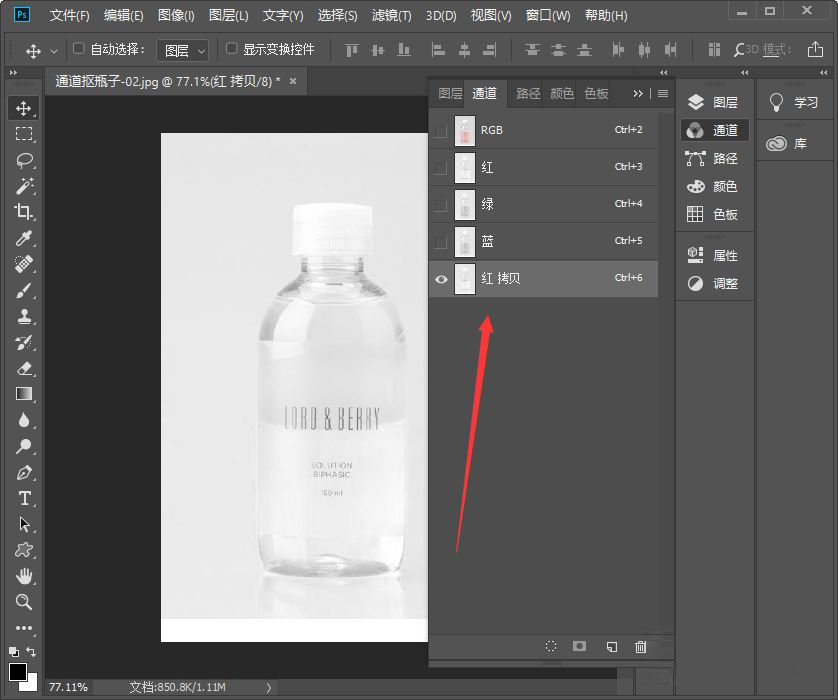This screenshot has height=700, width=838.
Task: Select the Magic Wand tool
Action: pyautogui.click(x=24, y=186)
